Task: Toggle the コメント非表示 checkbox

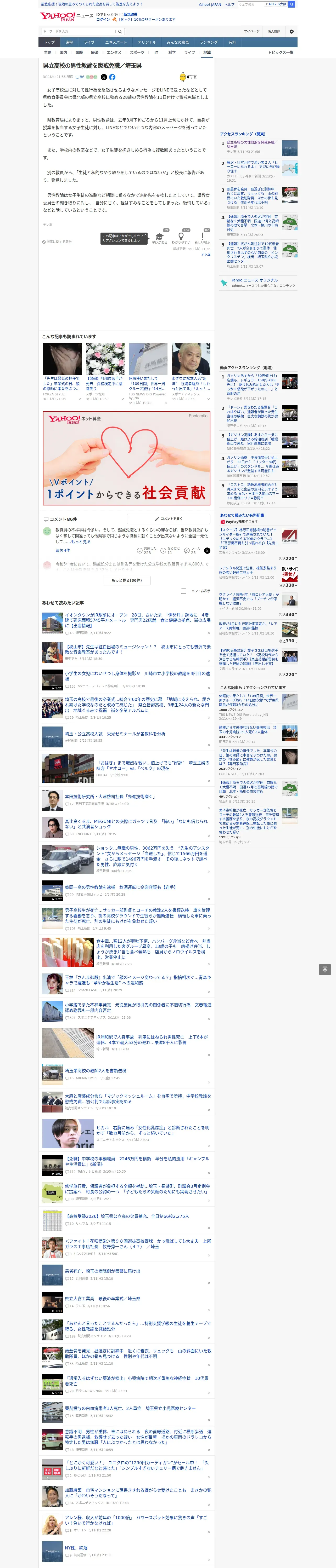Action: 183,591
